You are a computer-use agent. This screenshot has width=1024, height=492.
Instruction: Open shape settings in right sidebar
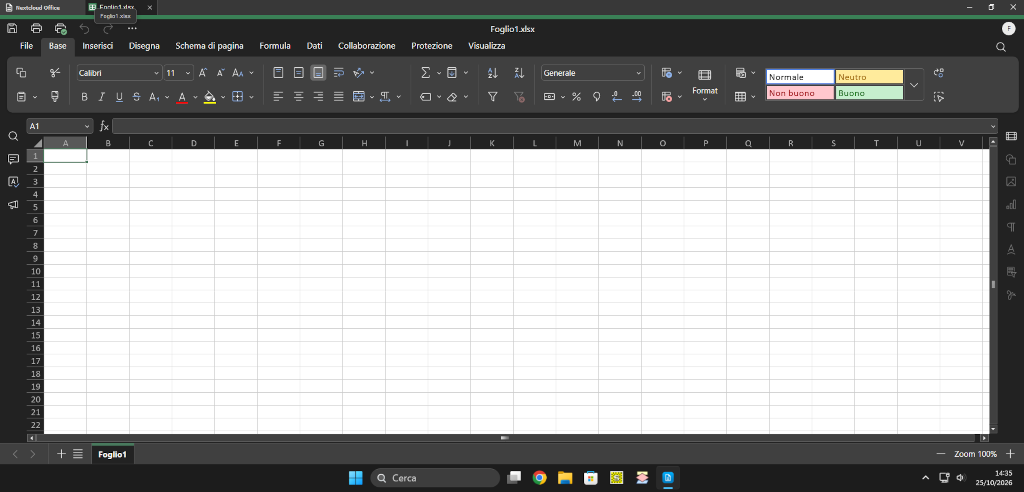pyautogui.click(x=1011, y=159)
